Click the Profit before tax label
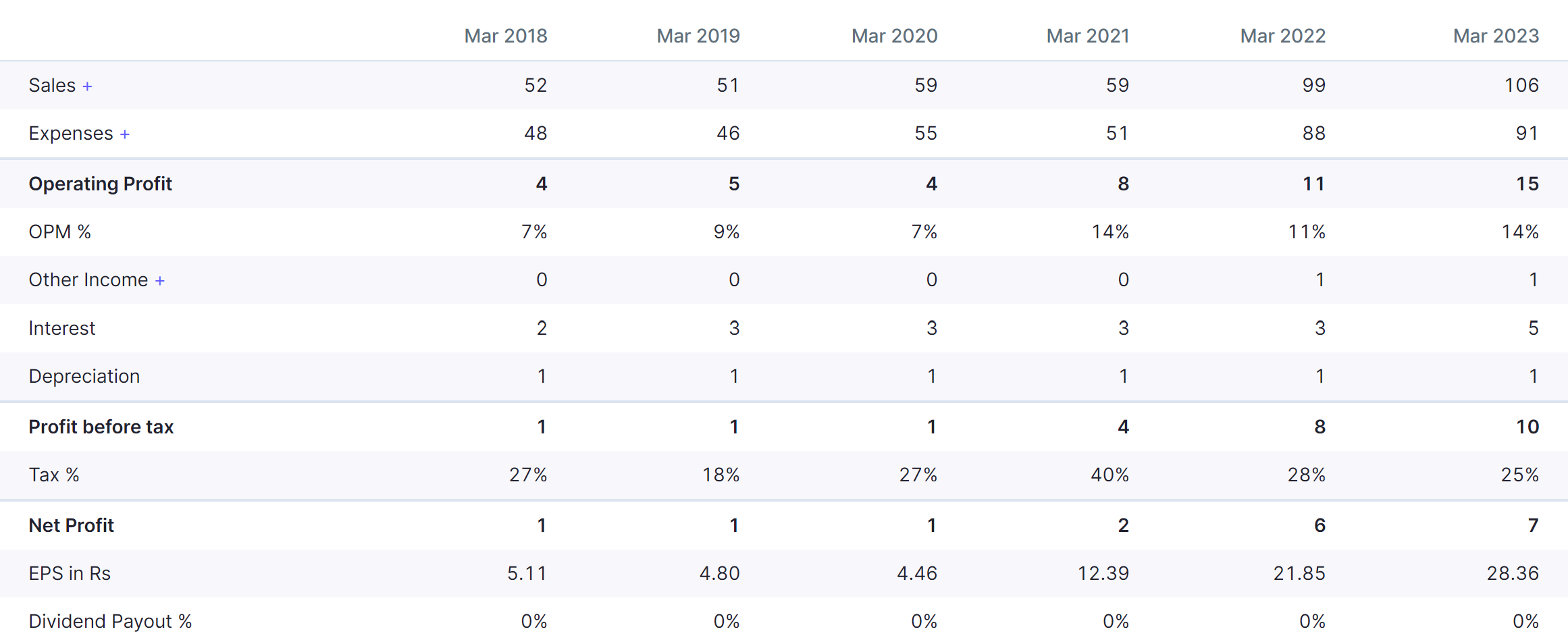Viewport: 1568px width, 640px height. click(101, 427)
